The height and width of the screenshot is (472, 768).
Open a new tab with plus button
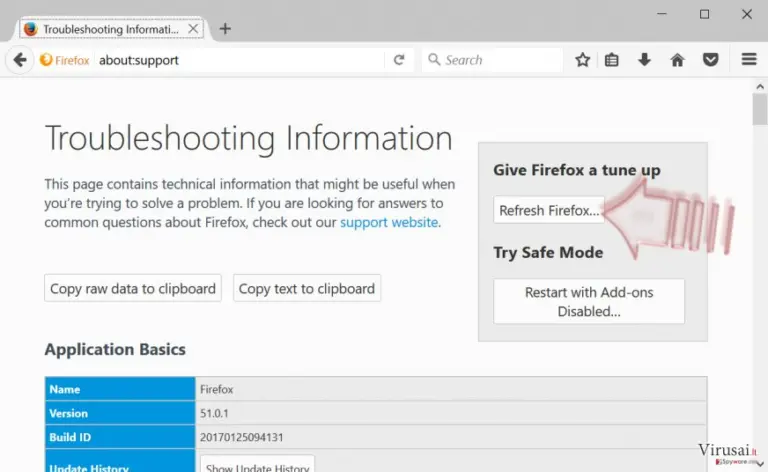(225, 29)
